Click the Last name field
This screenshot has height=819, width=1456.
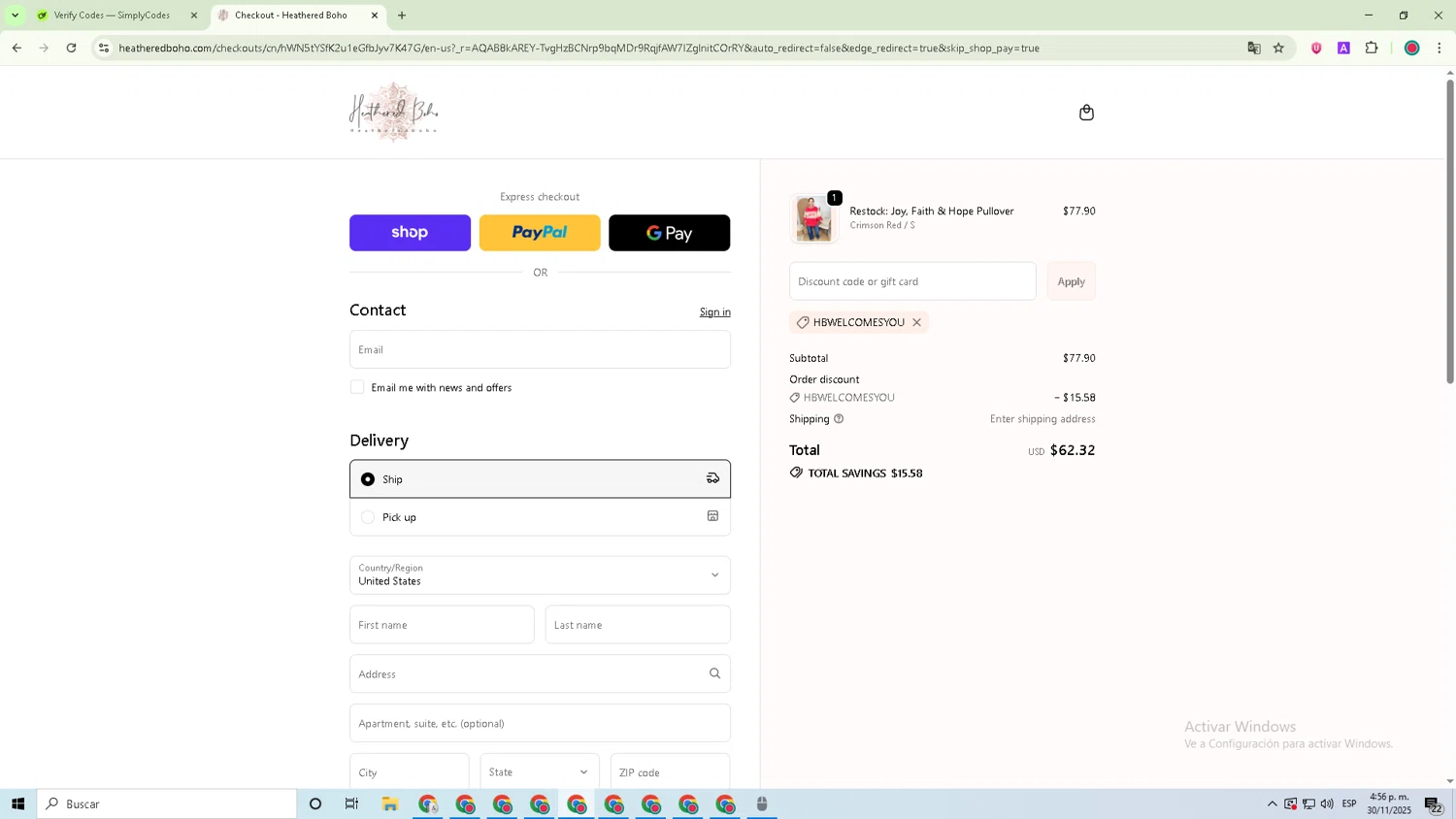point(638,625)
